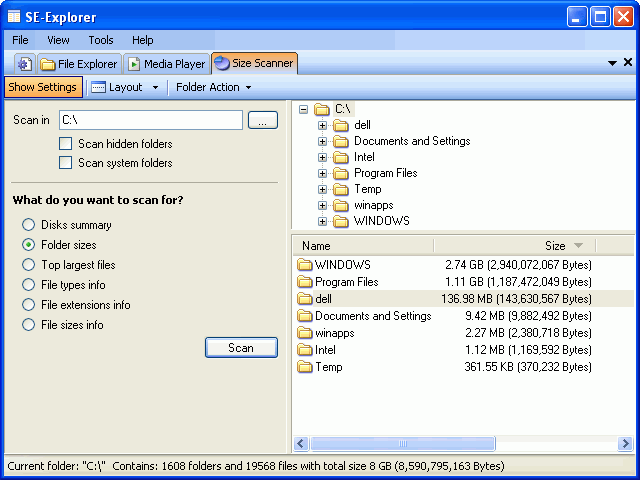640x480 pixels.
Task: Expand the Documents and Settings tree node
Action: [322, 141]
